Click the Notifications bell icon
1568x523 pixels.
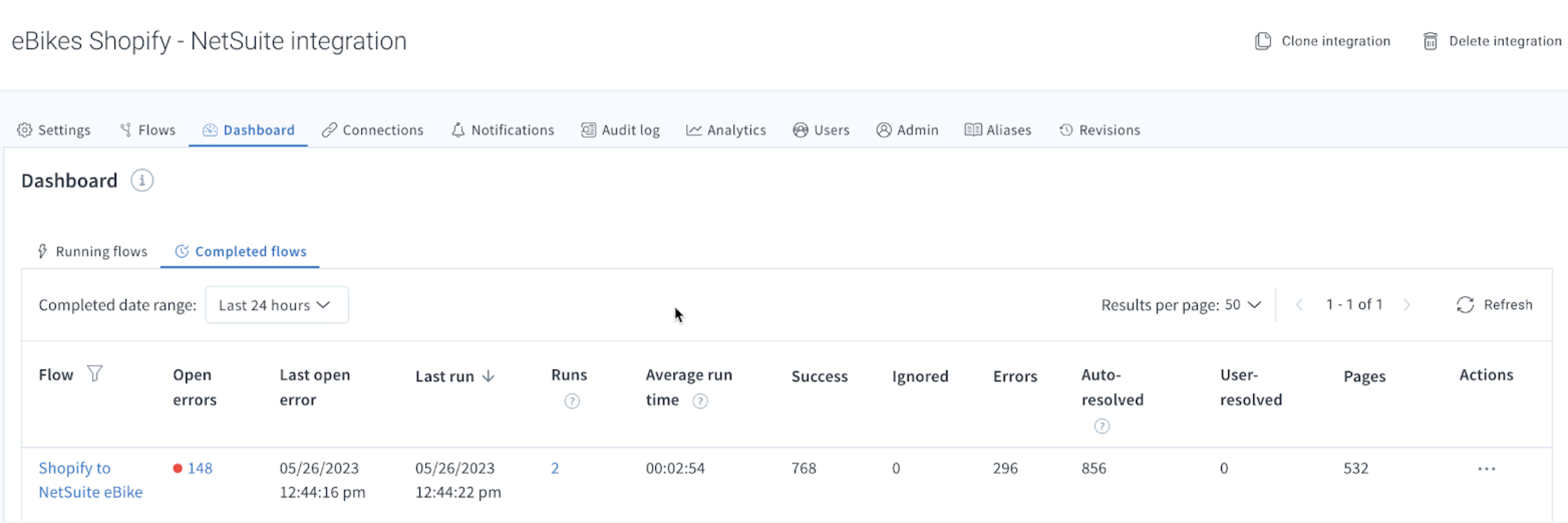coord(458,129)
